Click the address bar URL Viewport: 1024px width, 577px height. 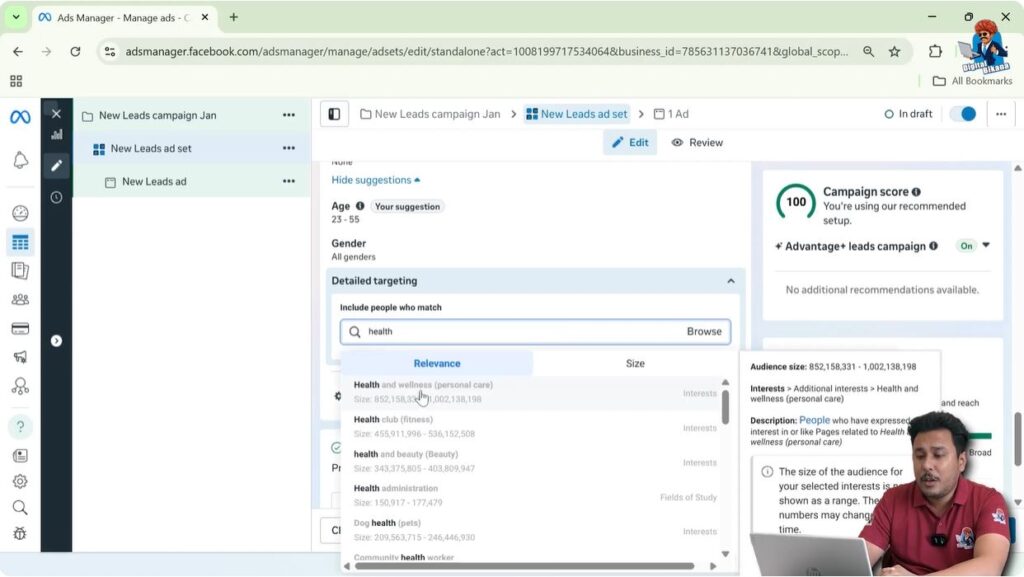pos(487,52)
